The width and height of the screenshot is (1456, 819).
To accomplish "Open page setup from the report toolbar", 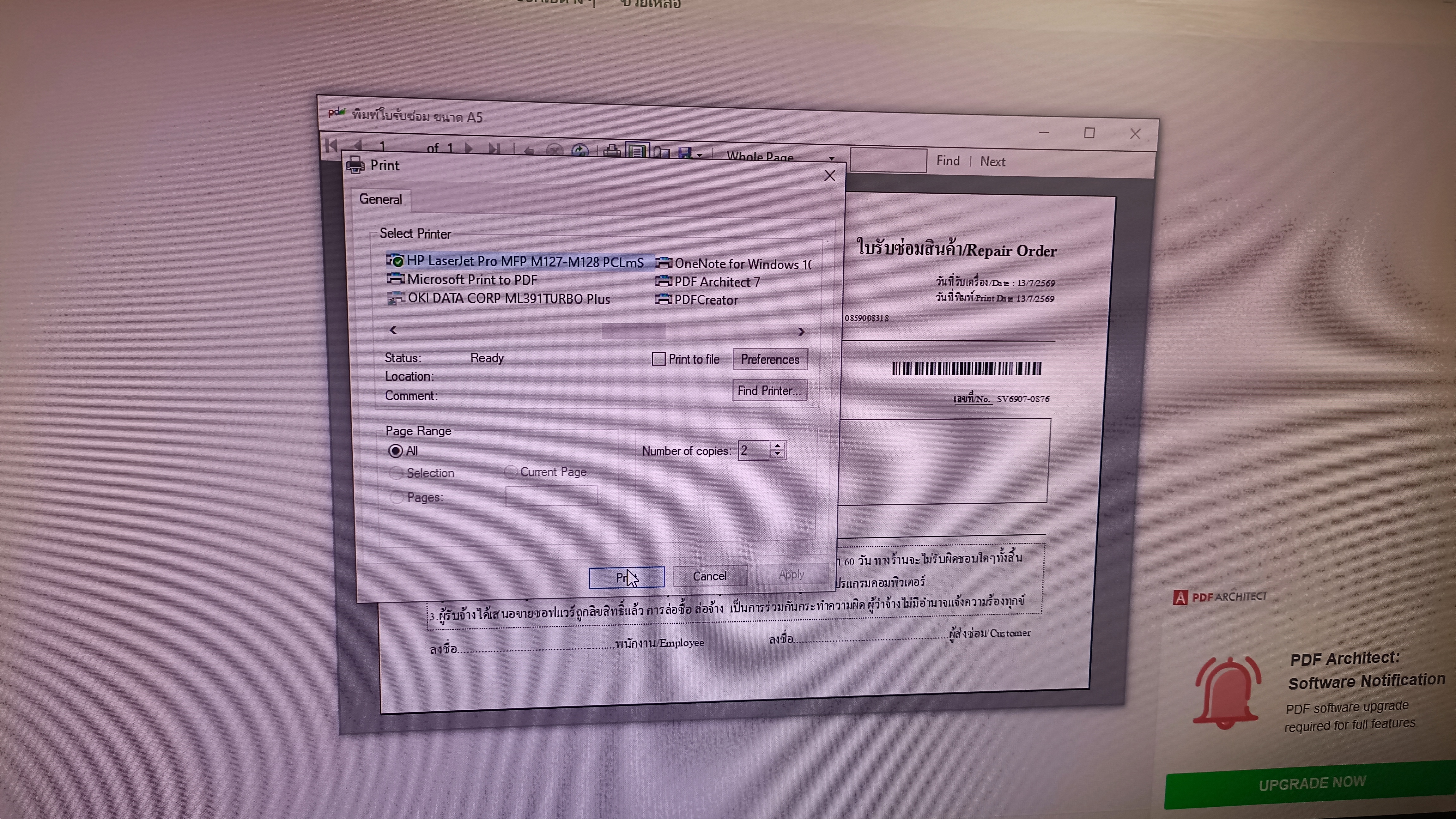I will pos(661,152).
